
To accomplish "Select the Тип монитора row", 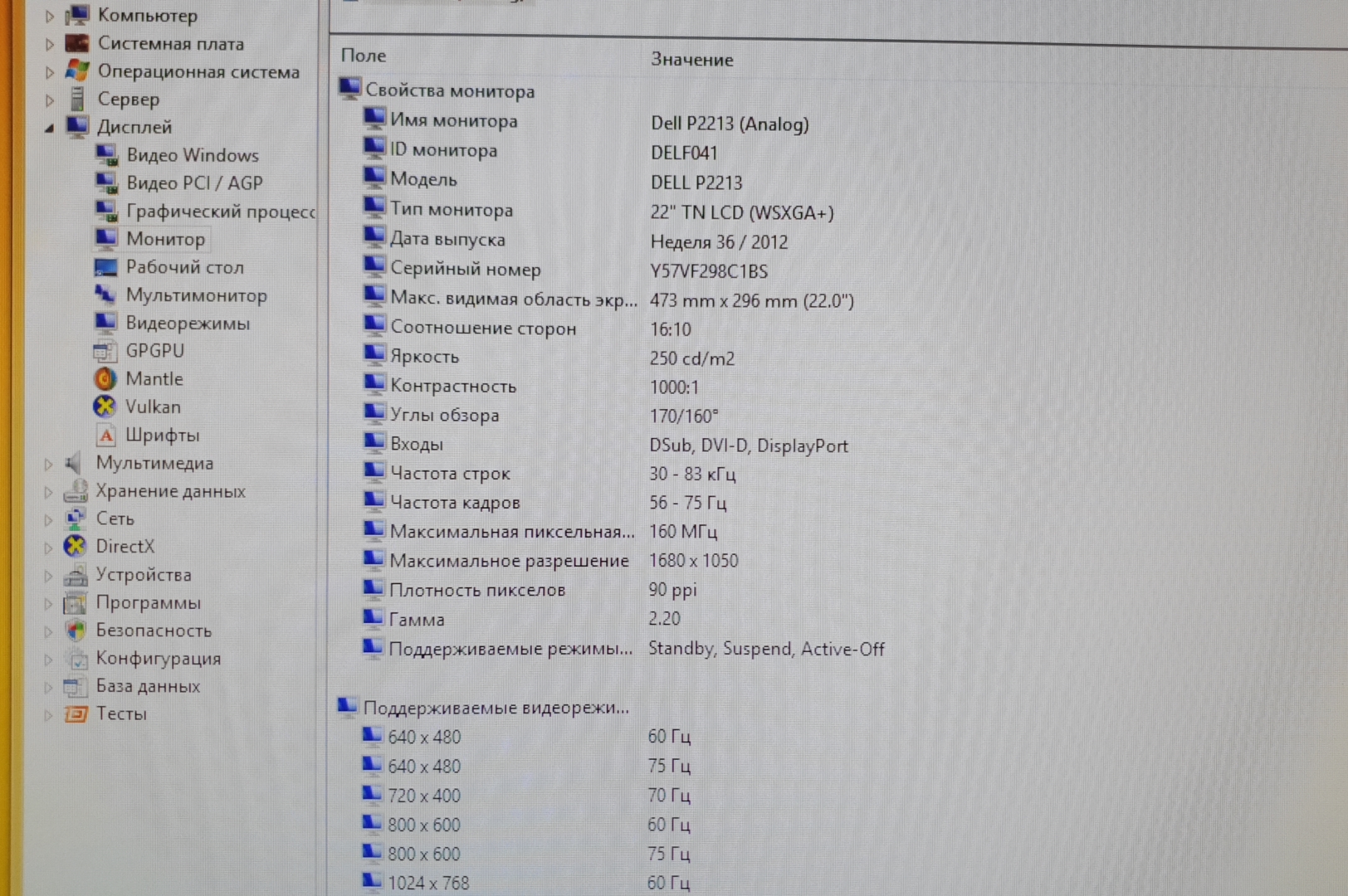I will click(x=598, y=211).
